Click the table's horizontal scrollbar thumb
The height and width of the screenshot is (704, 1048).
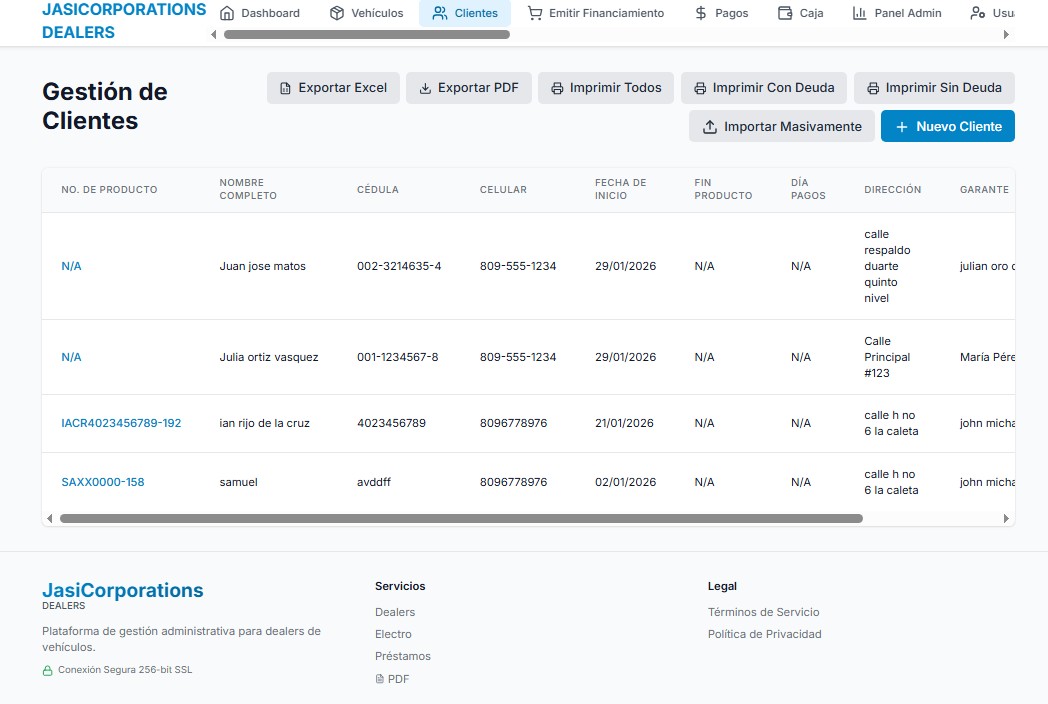click(x=460, y=519)
